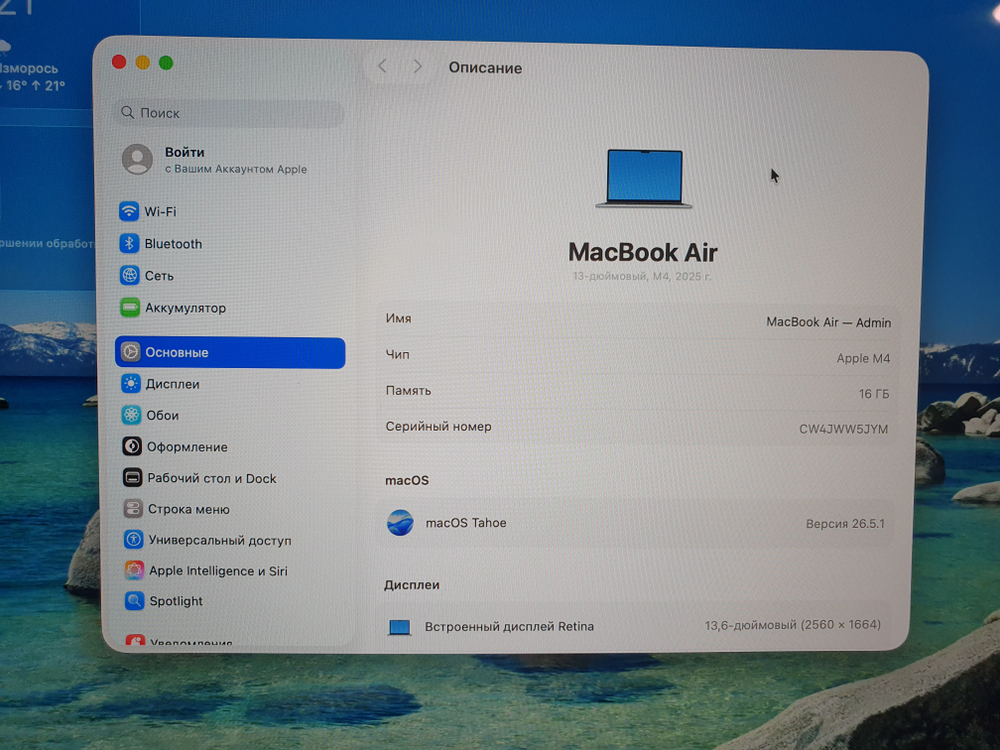Screen dimensions: 1000x750
Task: Click the Серийный номер row label
Action: (x=438, y=427)
